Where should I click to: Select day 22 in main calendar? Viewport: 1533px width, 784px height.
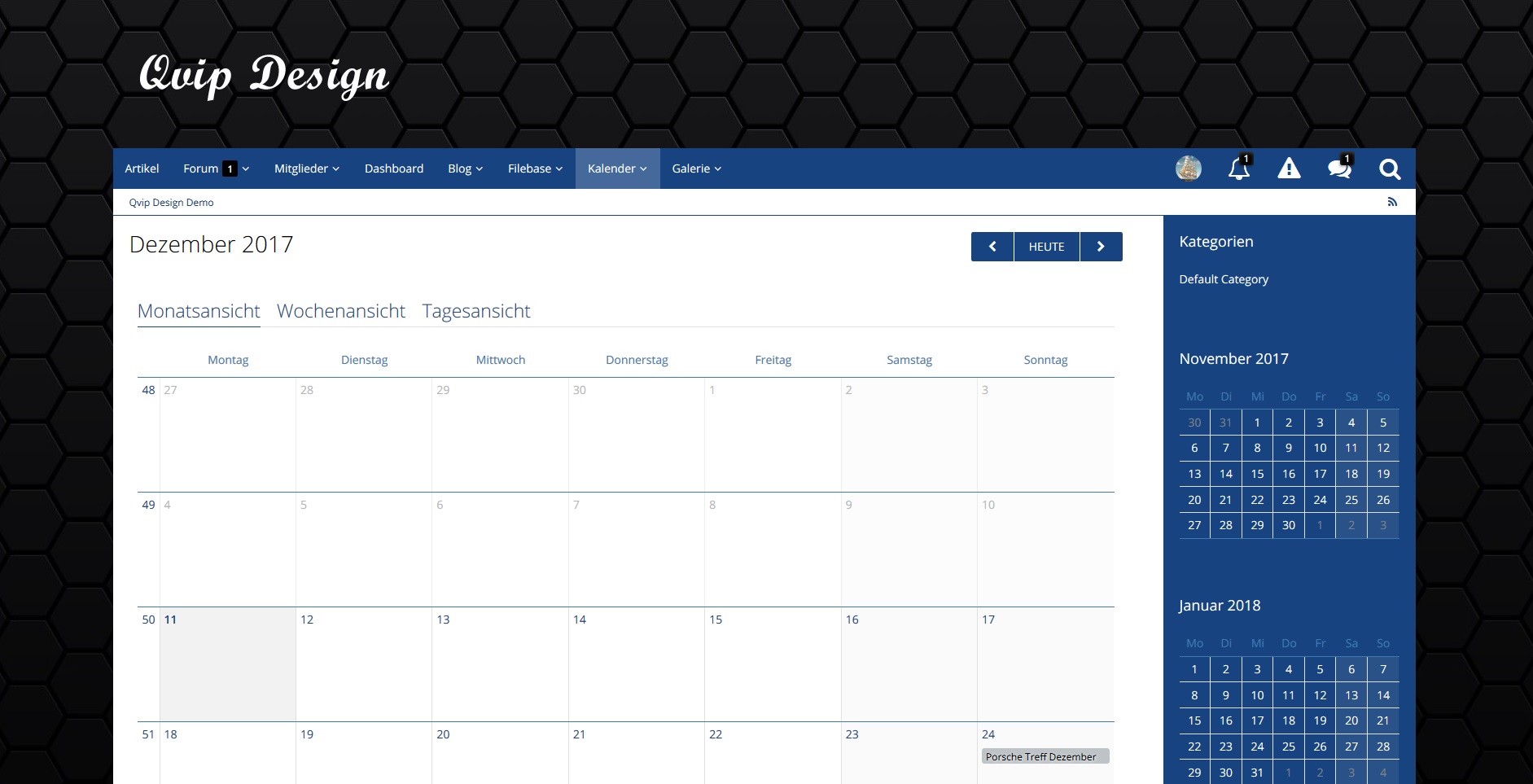716,734
